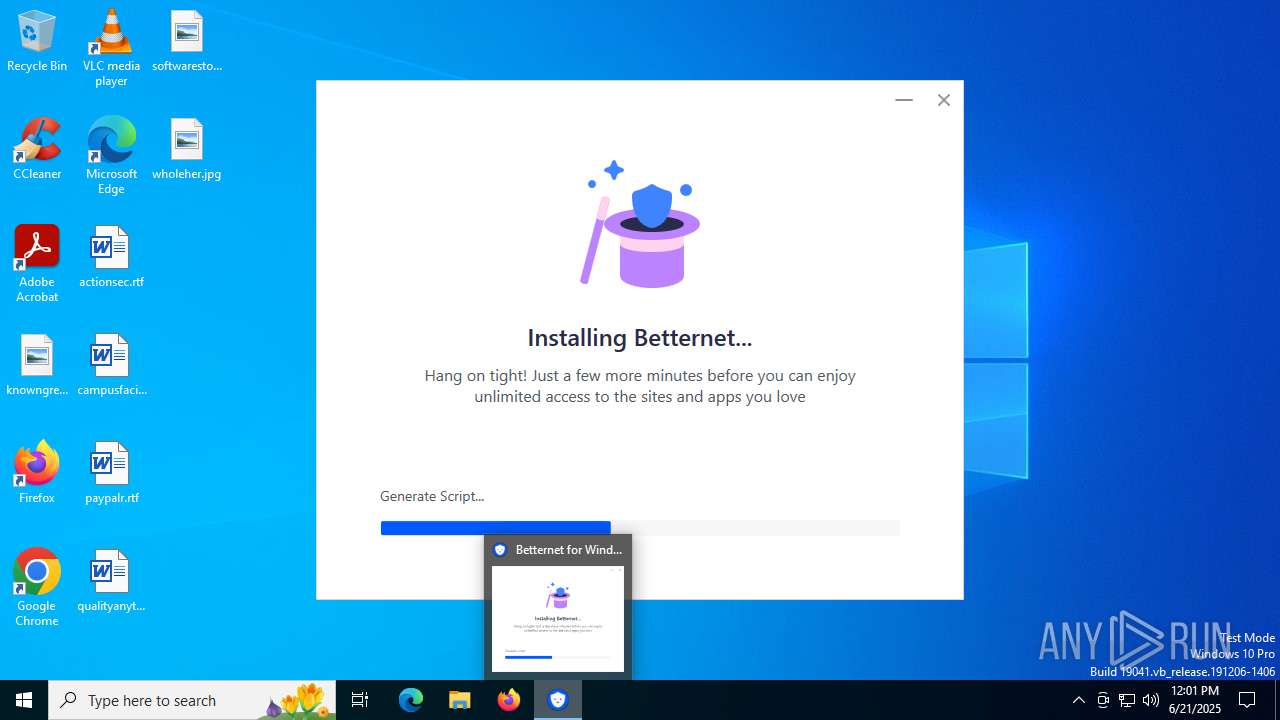The image size is (1280, 720).
Task: Open Task View from taskbar
Action: (x=360, y=700)
